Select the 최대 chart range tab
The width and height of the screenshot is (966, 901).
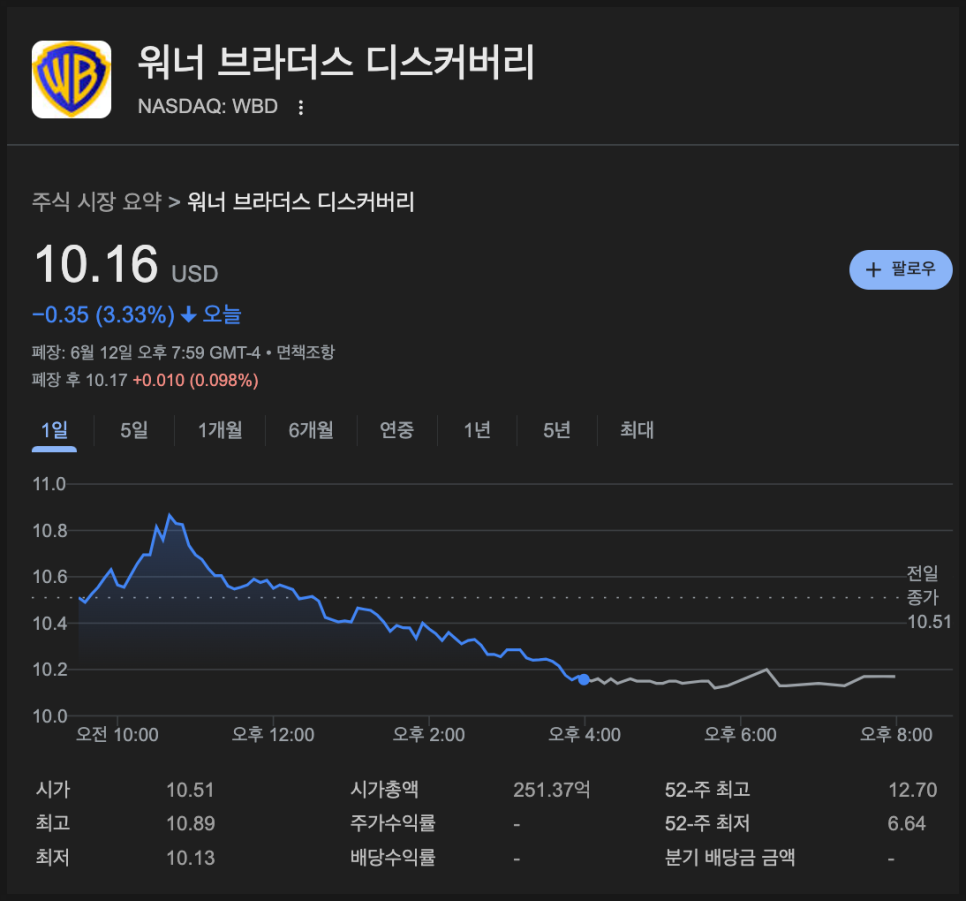637,430
